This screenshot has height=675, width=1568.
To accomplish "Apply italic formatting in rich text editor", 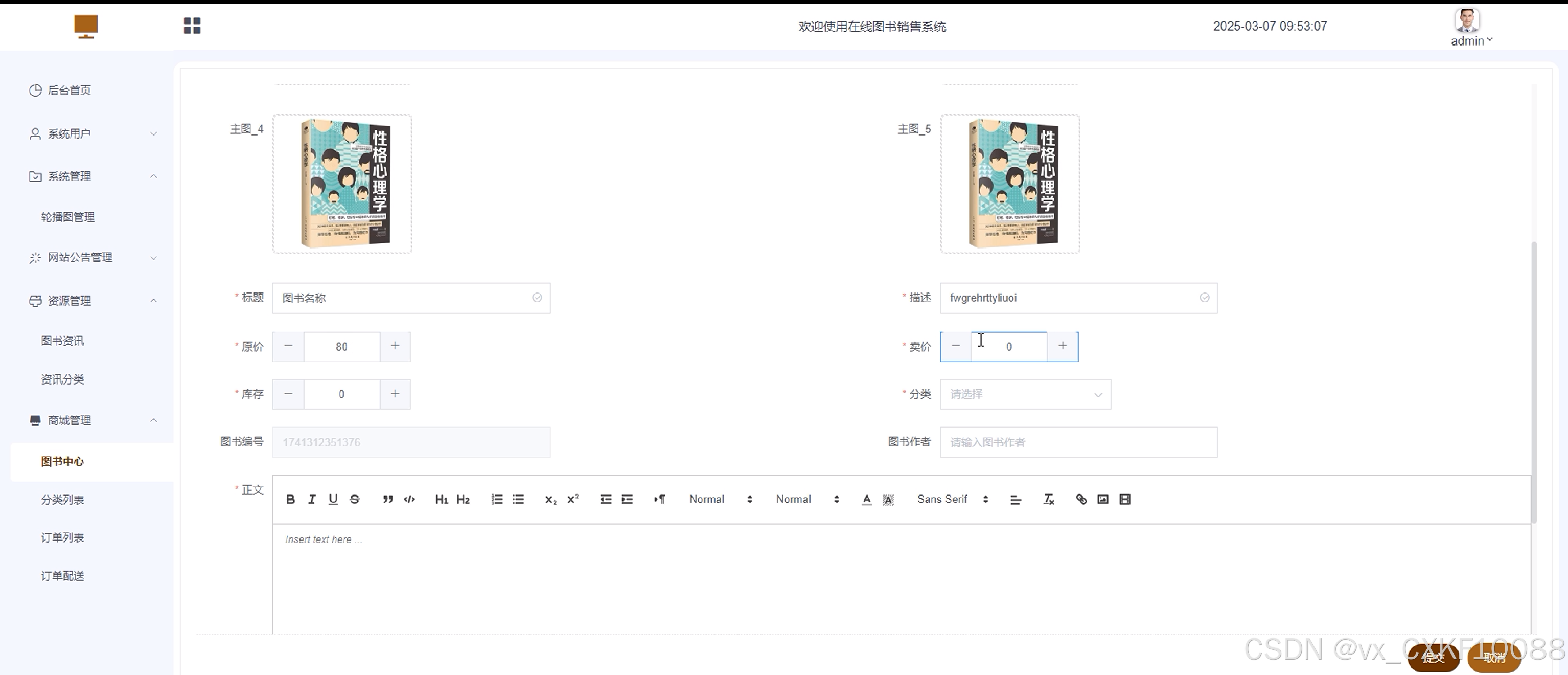I will [x=312, y=499].
